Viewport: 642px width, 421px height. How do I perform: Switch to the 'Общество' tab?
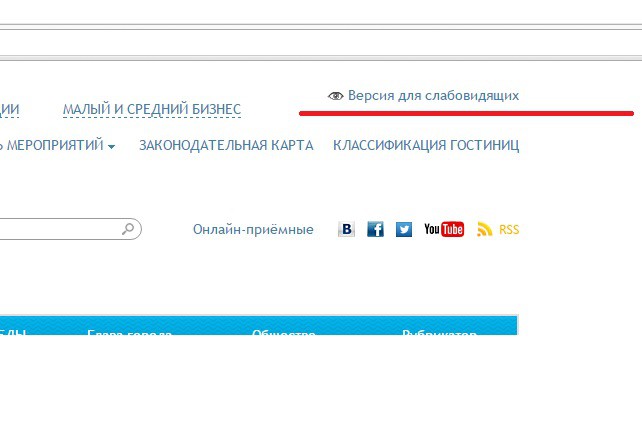pyautogui.click(x=284, y=332)
